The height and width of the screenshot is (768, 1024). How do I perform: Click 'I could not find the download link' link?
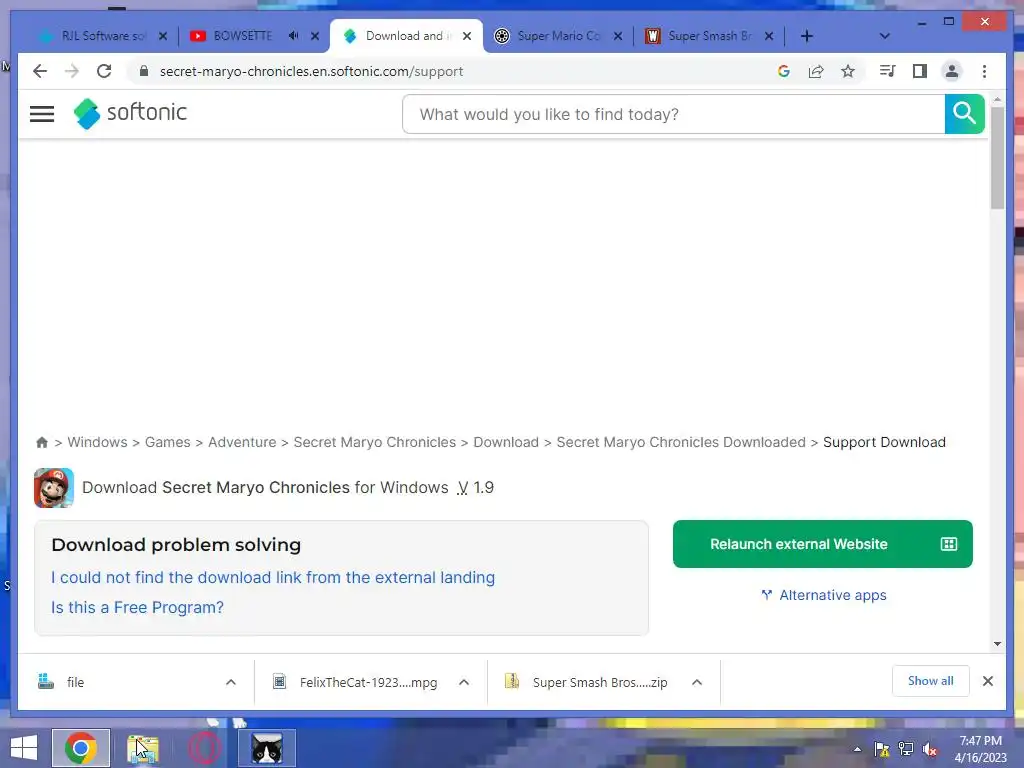(273, 577)
